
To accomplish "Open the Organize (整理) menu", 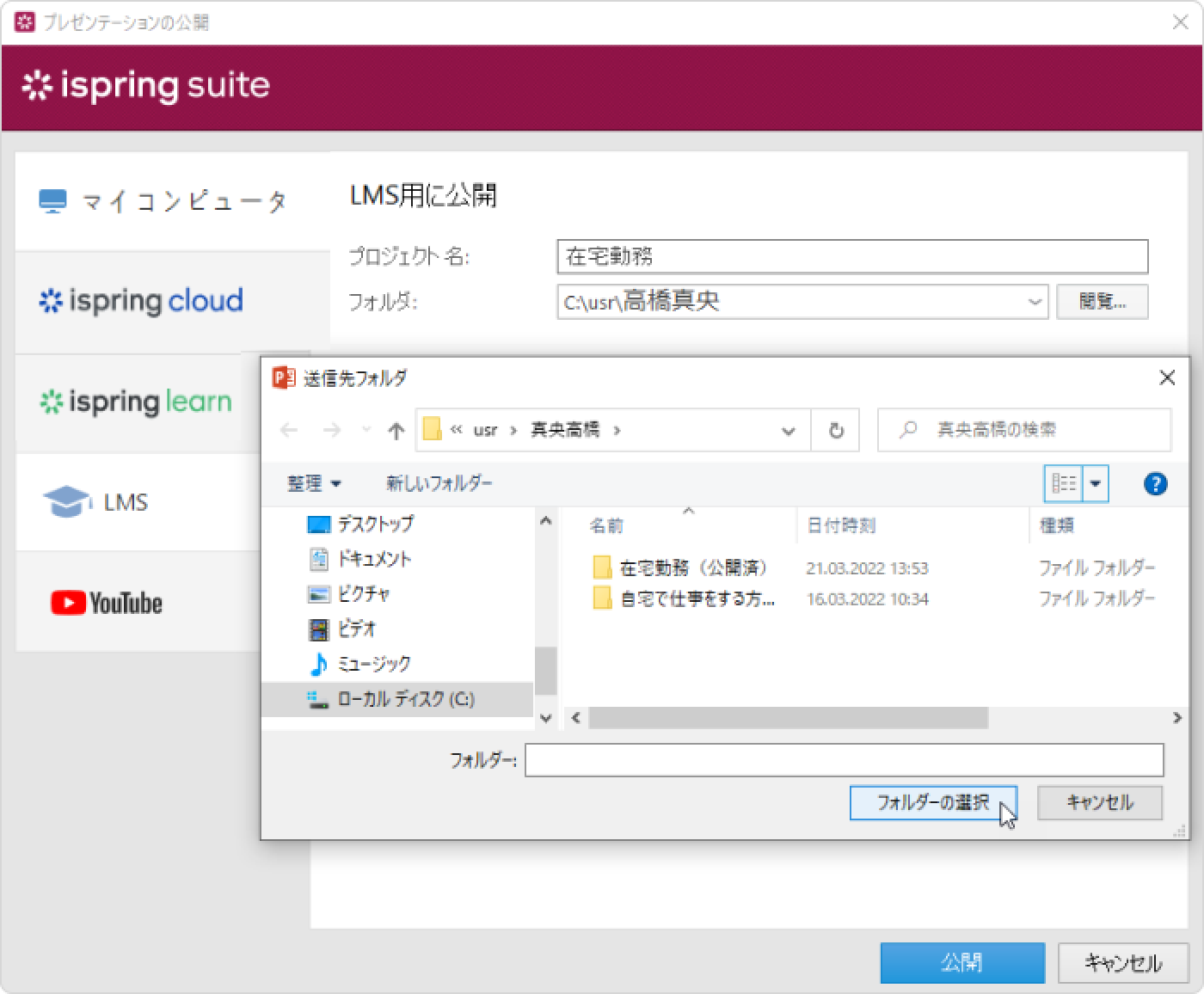I will click(314, 483).
